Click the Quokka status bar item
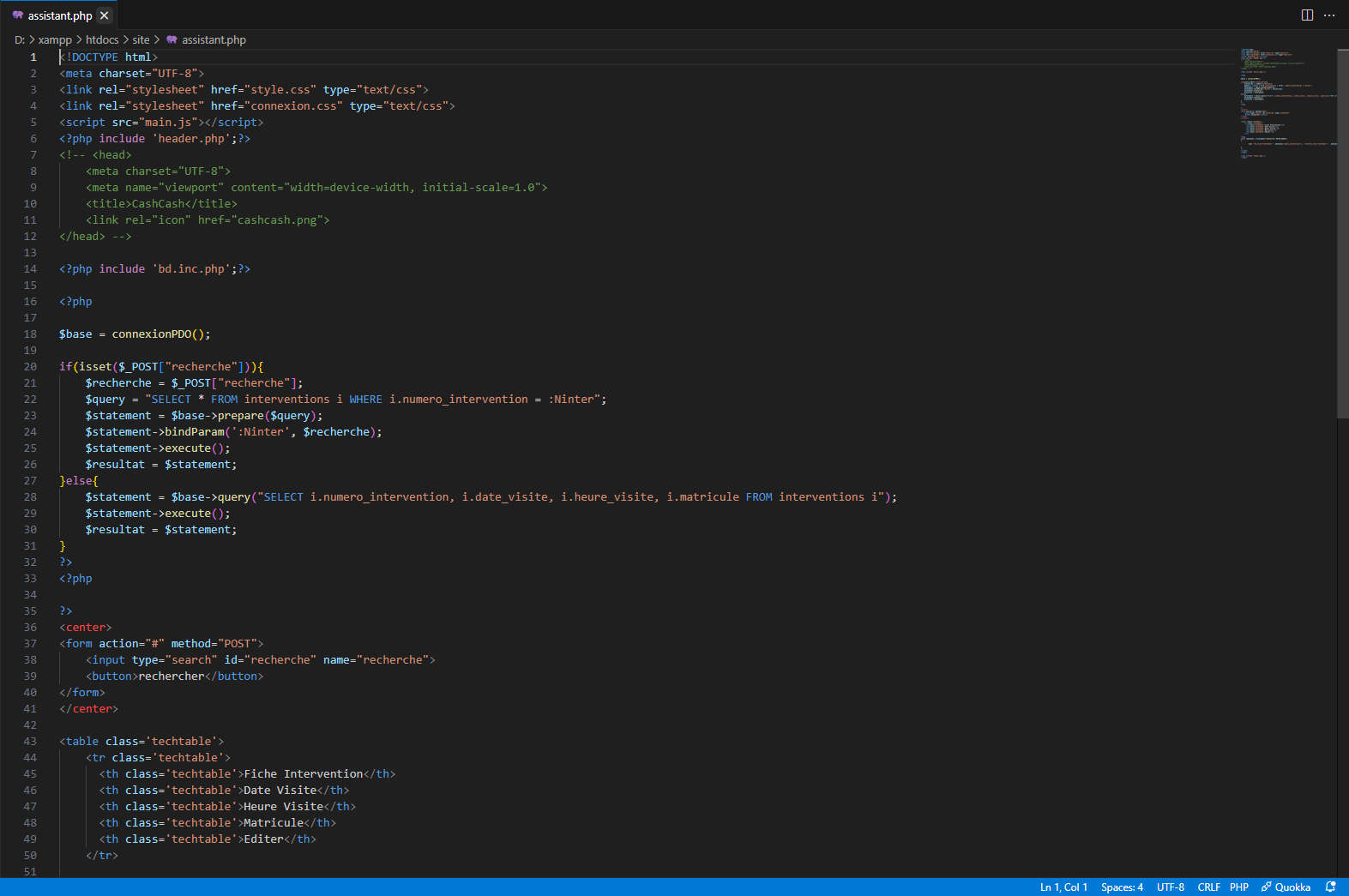This screenshot has width=1349, height=896. 1286,887
